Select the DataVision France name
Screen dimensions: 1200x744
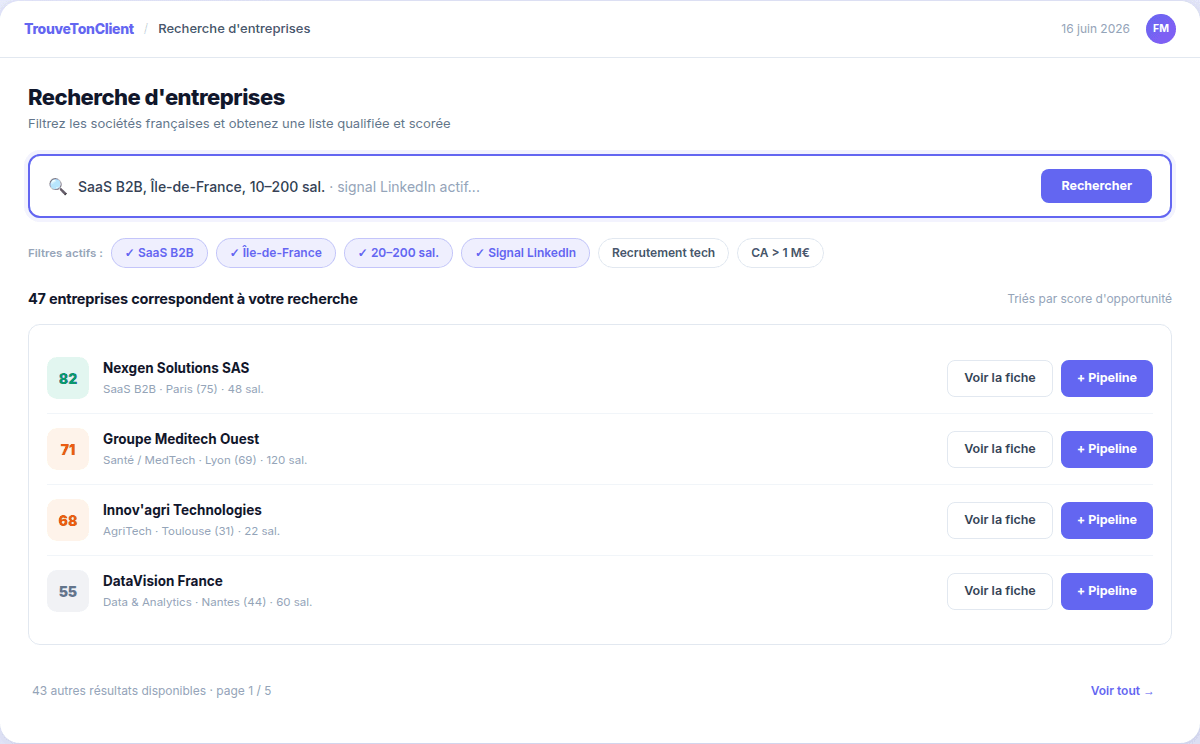(x=163, y=581)
